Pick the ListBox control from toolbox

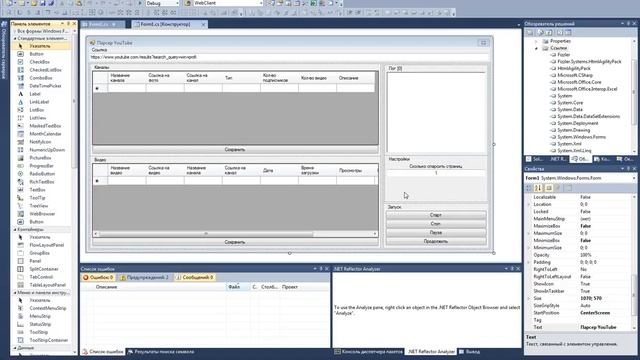pos(37,110)
